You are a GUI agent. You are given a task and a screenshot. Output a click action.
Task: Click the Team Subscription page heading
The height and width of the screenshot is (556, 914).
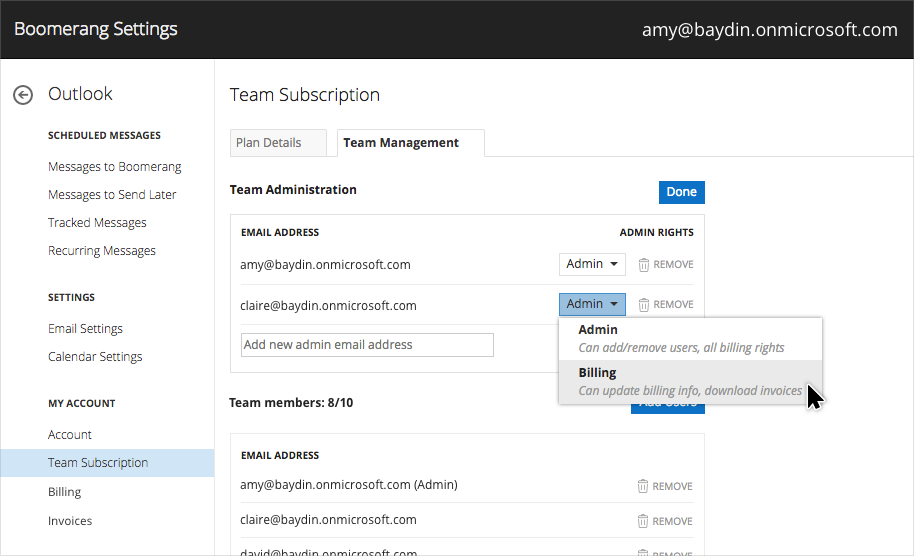(305, 95)
